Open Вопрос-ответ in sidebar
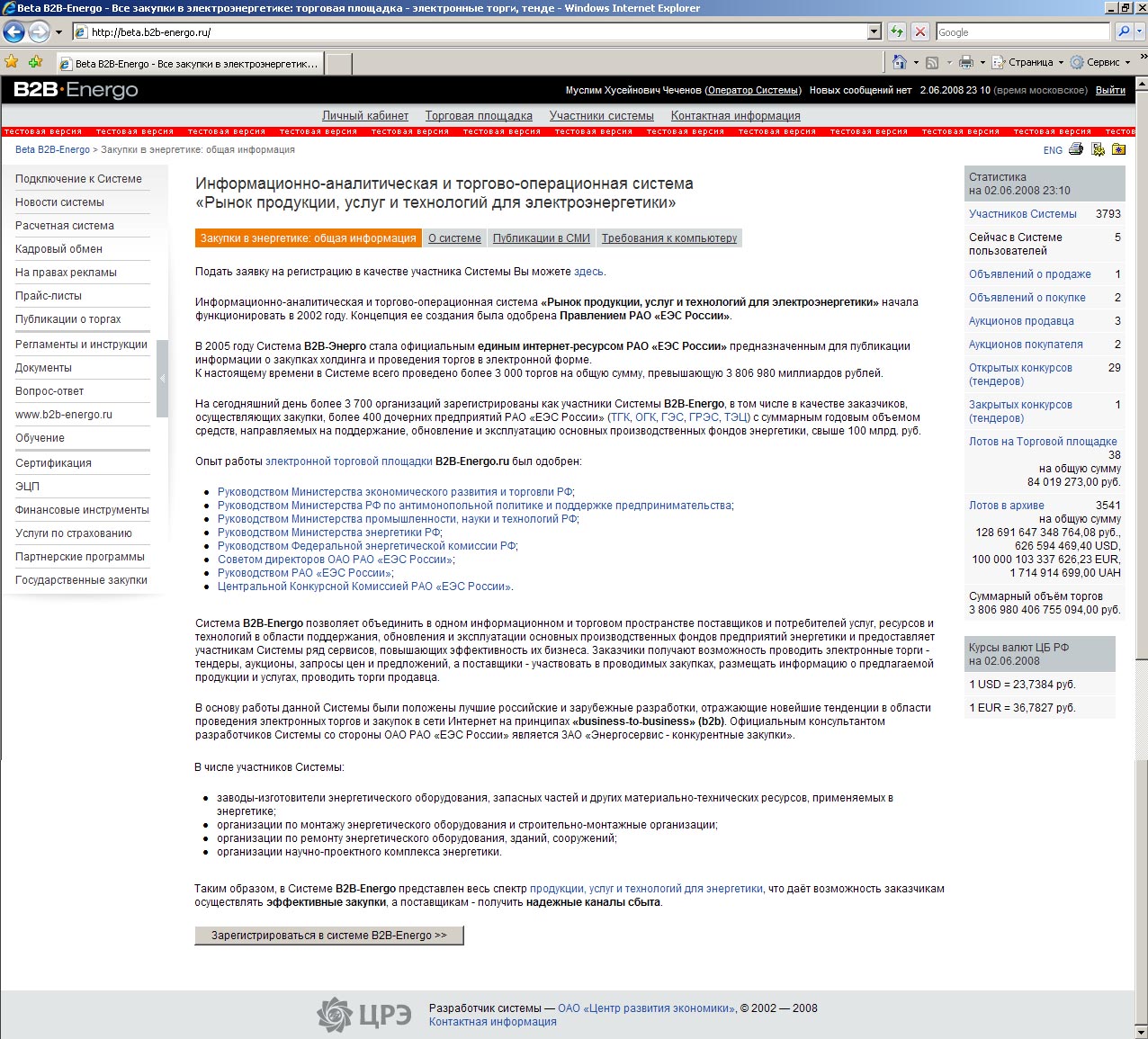This screenshot has width=1148, height=1039. [49, 391]
